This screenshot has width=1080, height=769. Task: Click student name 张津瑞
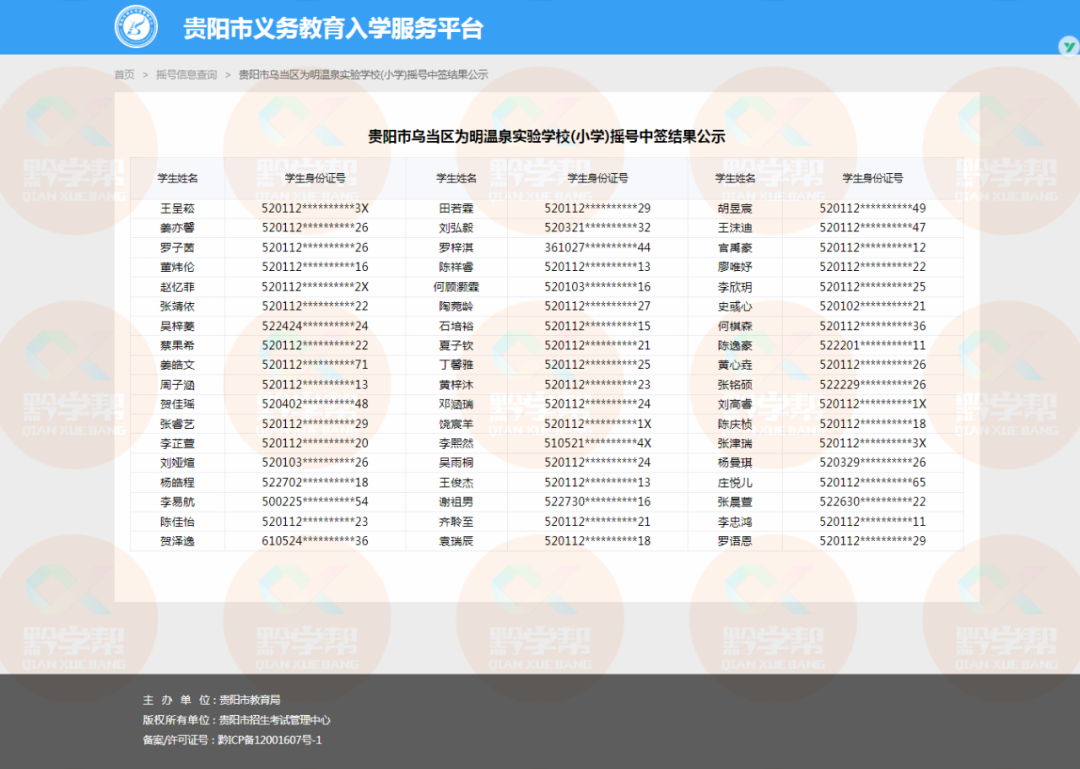click(x=735, y=443)
